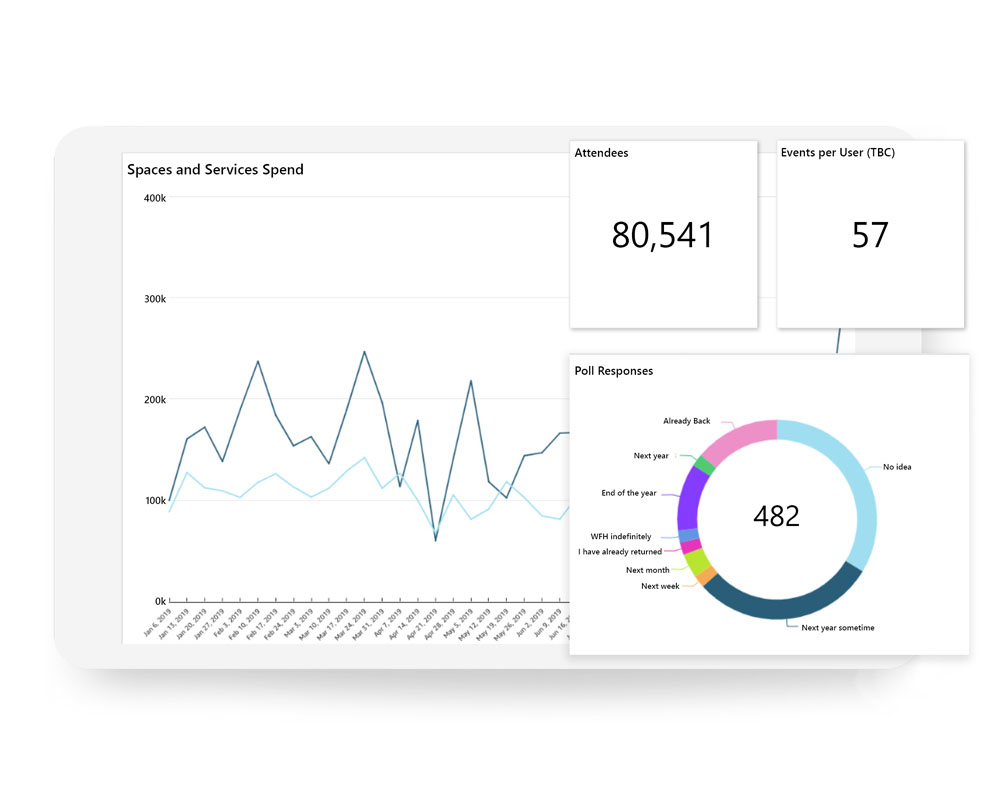
Task: Select the 482 total in donut center
Action: (x=776, y=516)
